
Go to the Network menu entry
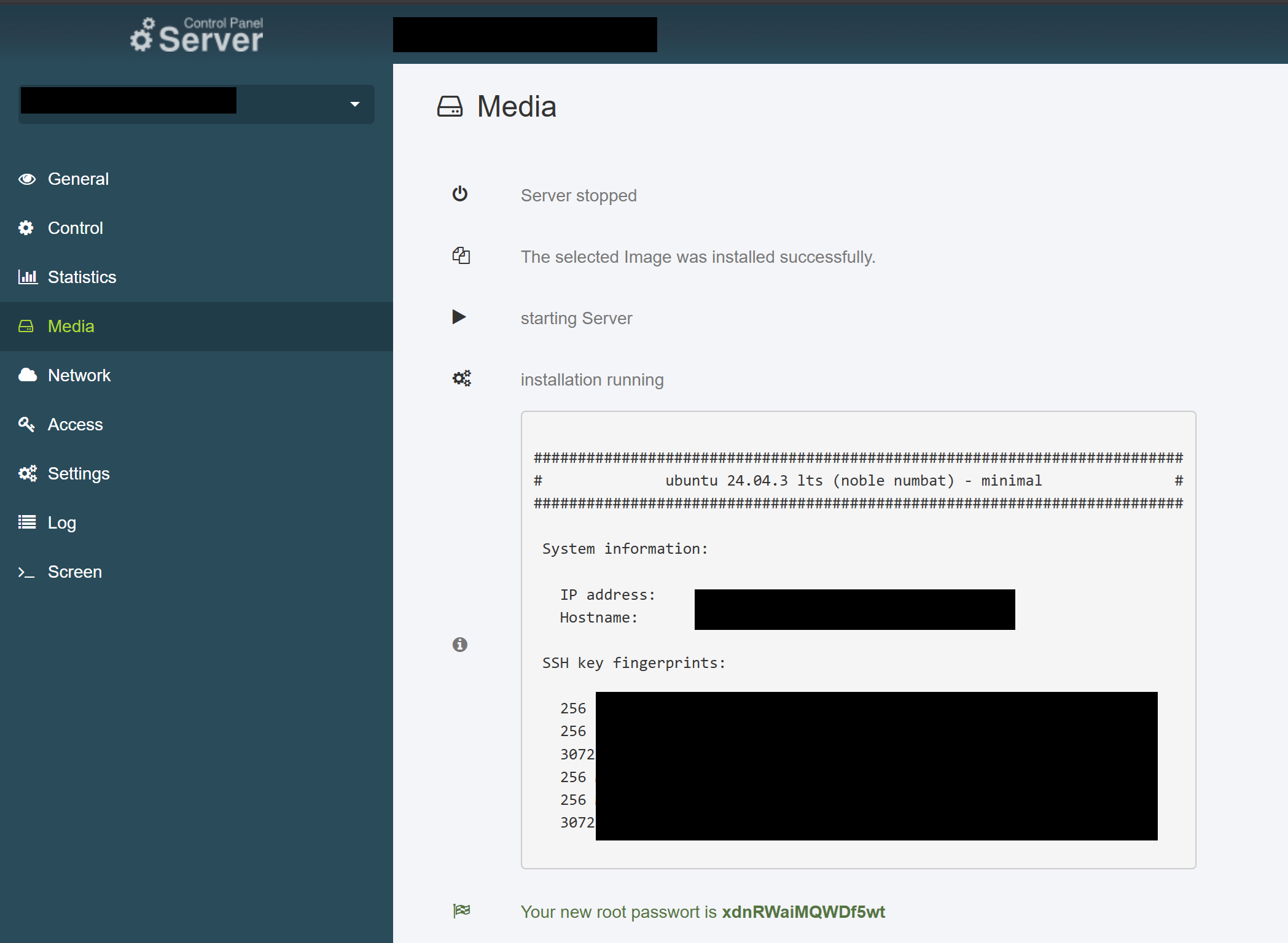pyautogui.click(x=79, y=375)
